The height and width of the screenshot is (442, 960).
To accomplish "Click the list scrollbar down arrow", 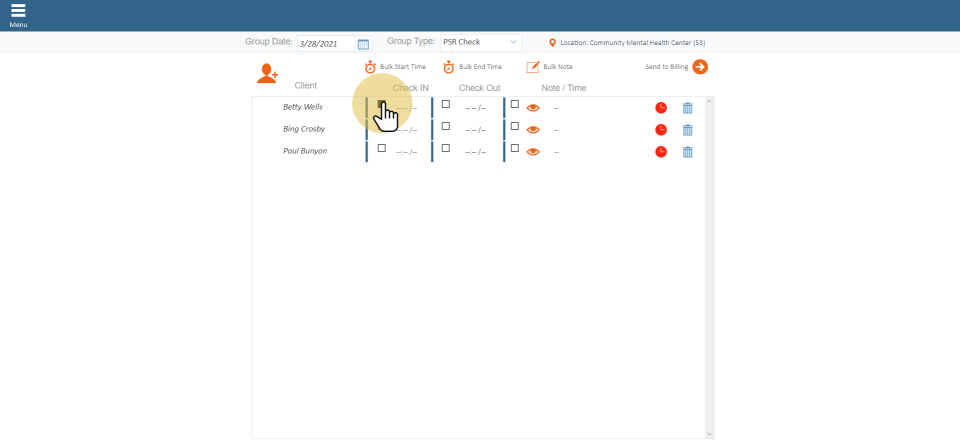I will pos(710,434).
